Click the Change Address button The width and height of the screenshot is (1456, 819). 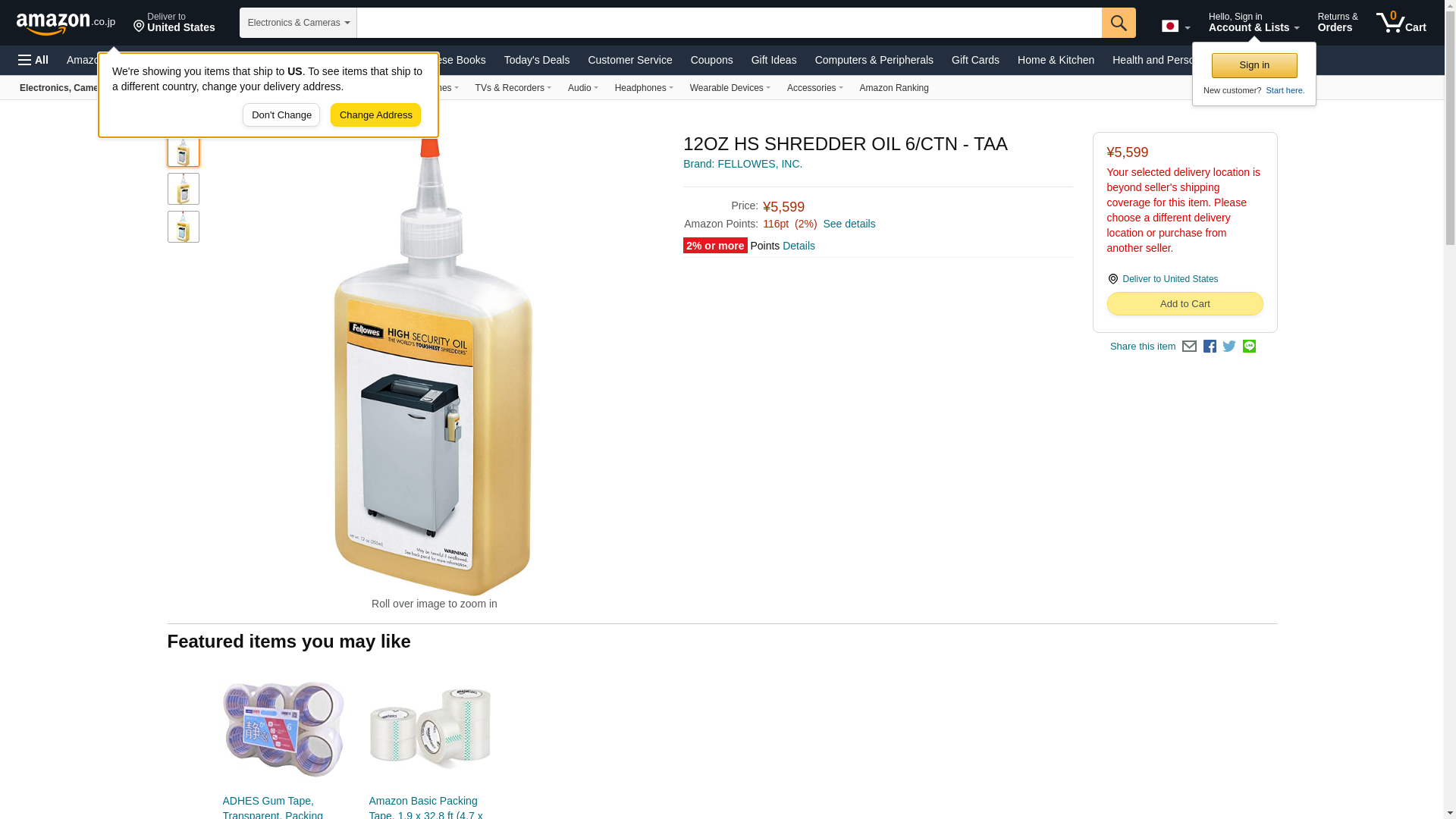click(375, 115)
